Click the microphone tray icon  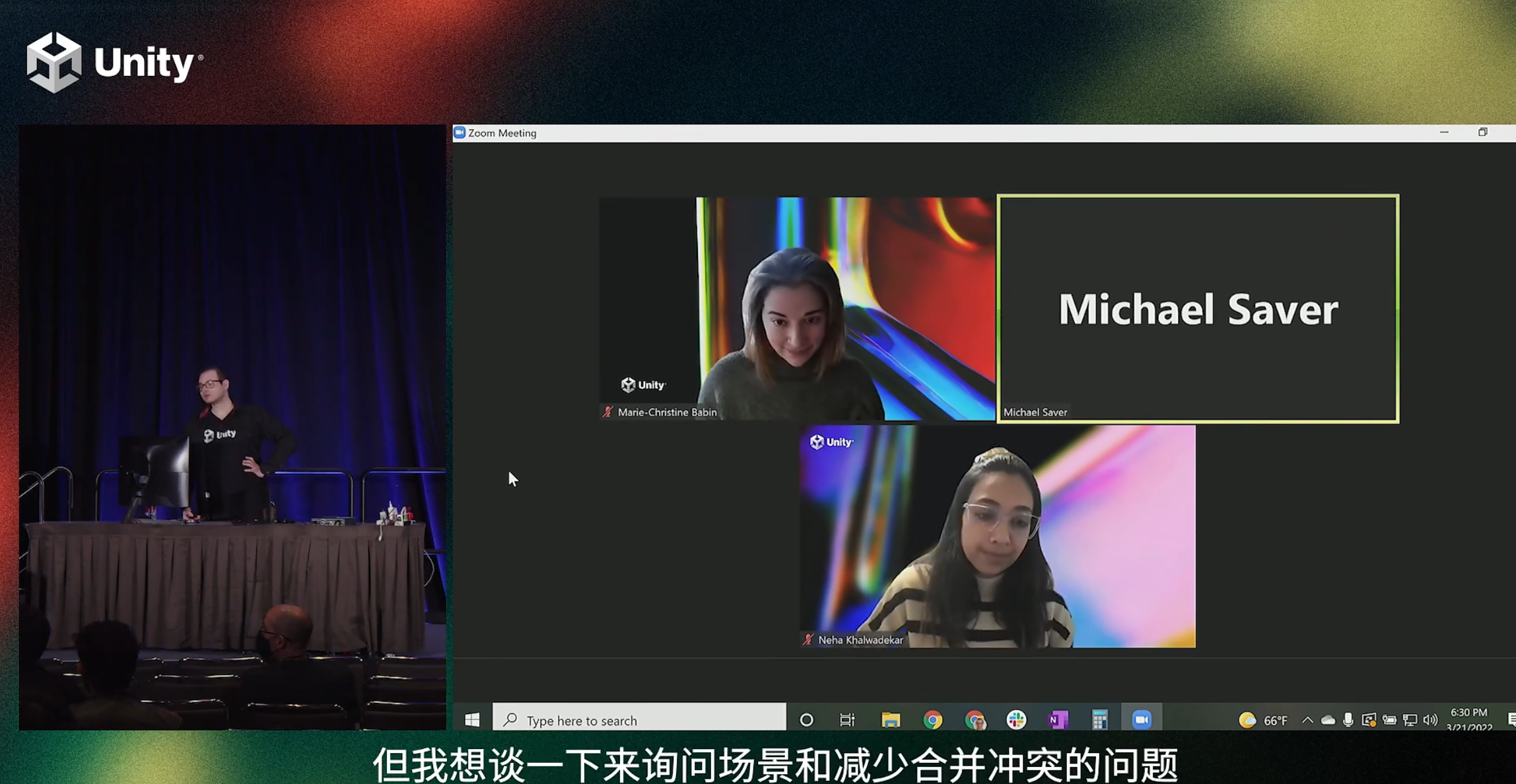coord(1348,720)
